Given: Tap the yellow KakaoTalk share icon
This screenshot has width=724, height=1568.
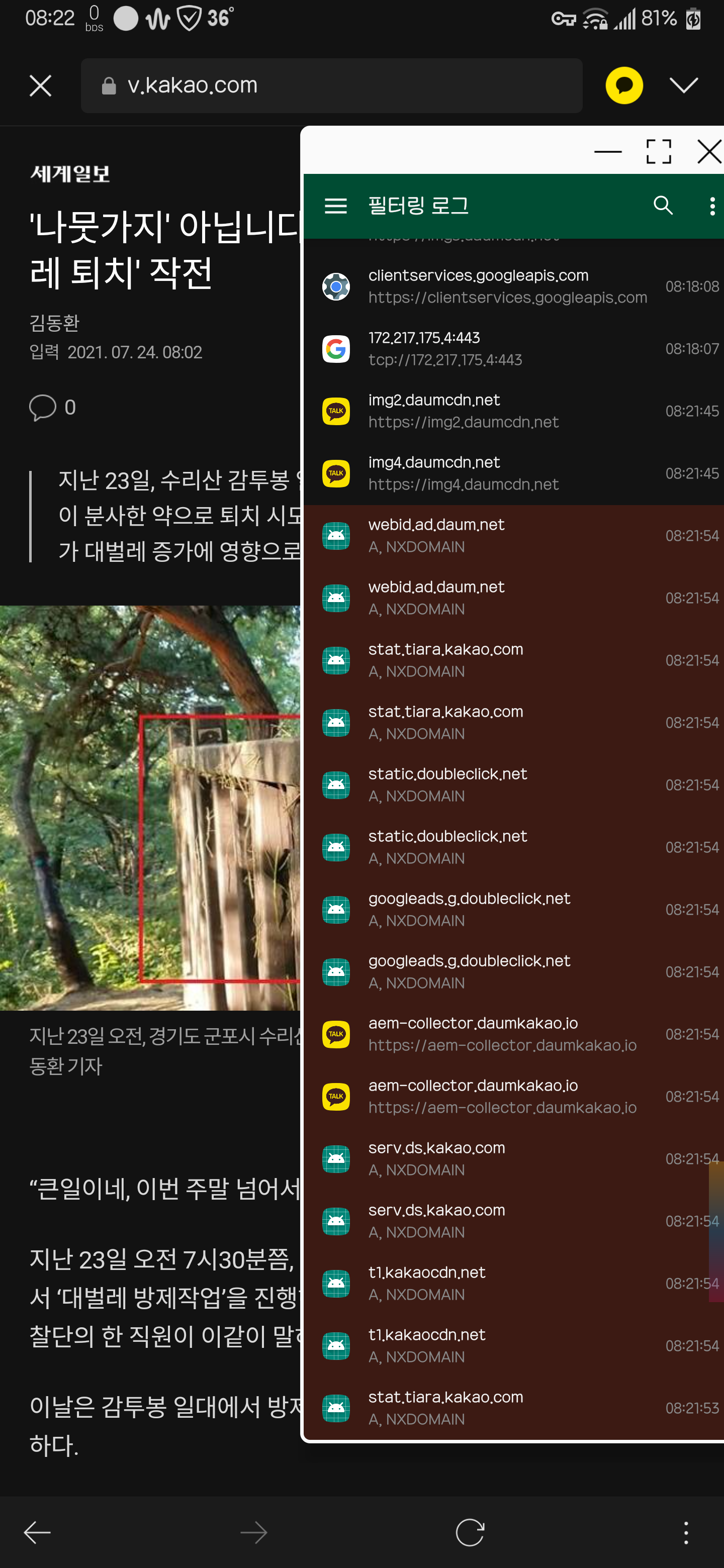Looking at the screenshot, I should [x=624, y=85].
